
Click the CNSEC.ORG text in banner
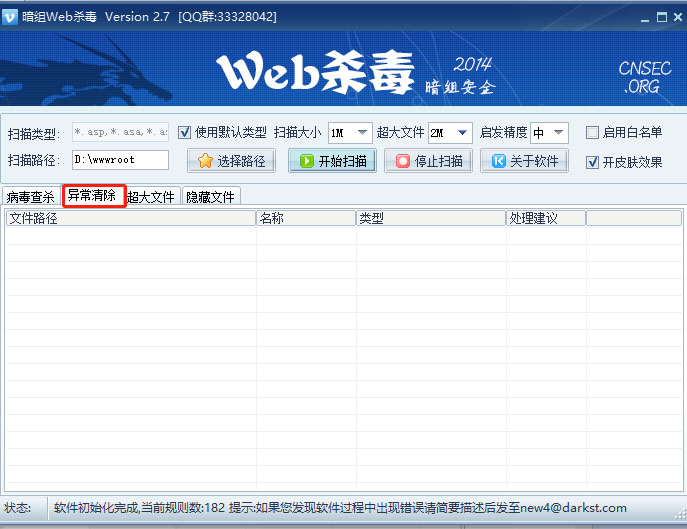(x=645, y=78)
